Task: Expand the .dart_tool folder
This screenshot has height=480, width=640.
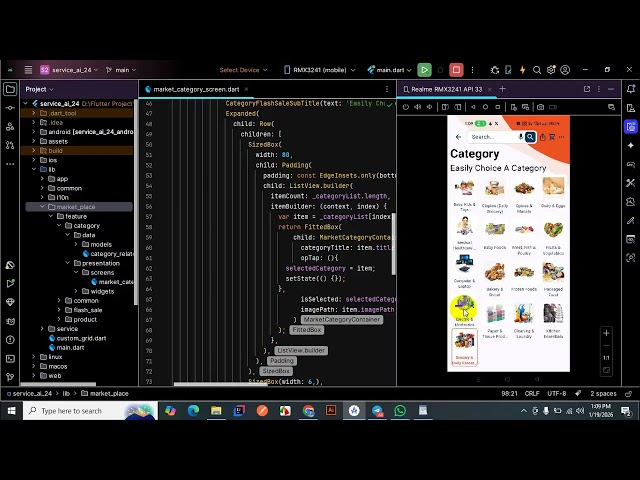Action: click(x=33, y=113)
